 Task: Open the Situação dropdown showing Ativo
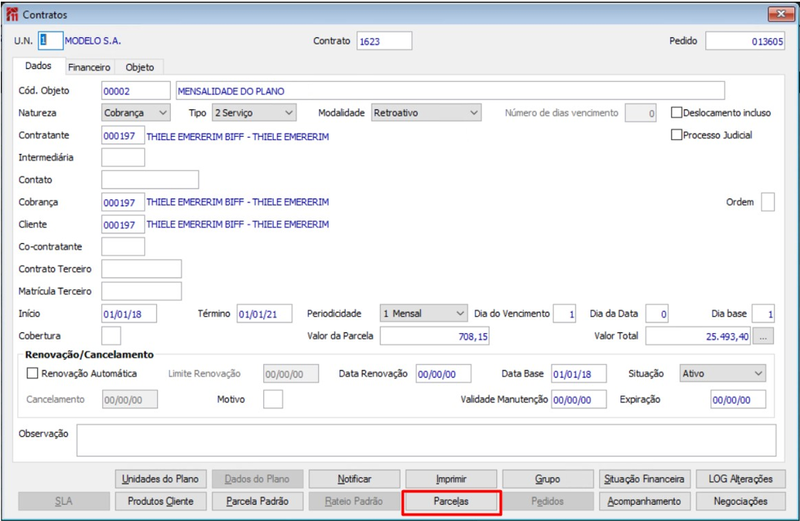point(722,374)
